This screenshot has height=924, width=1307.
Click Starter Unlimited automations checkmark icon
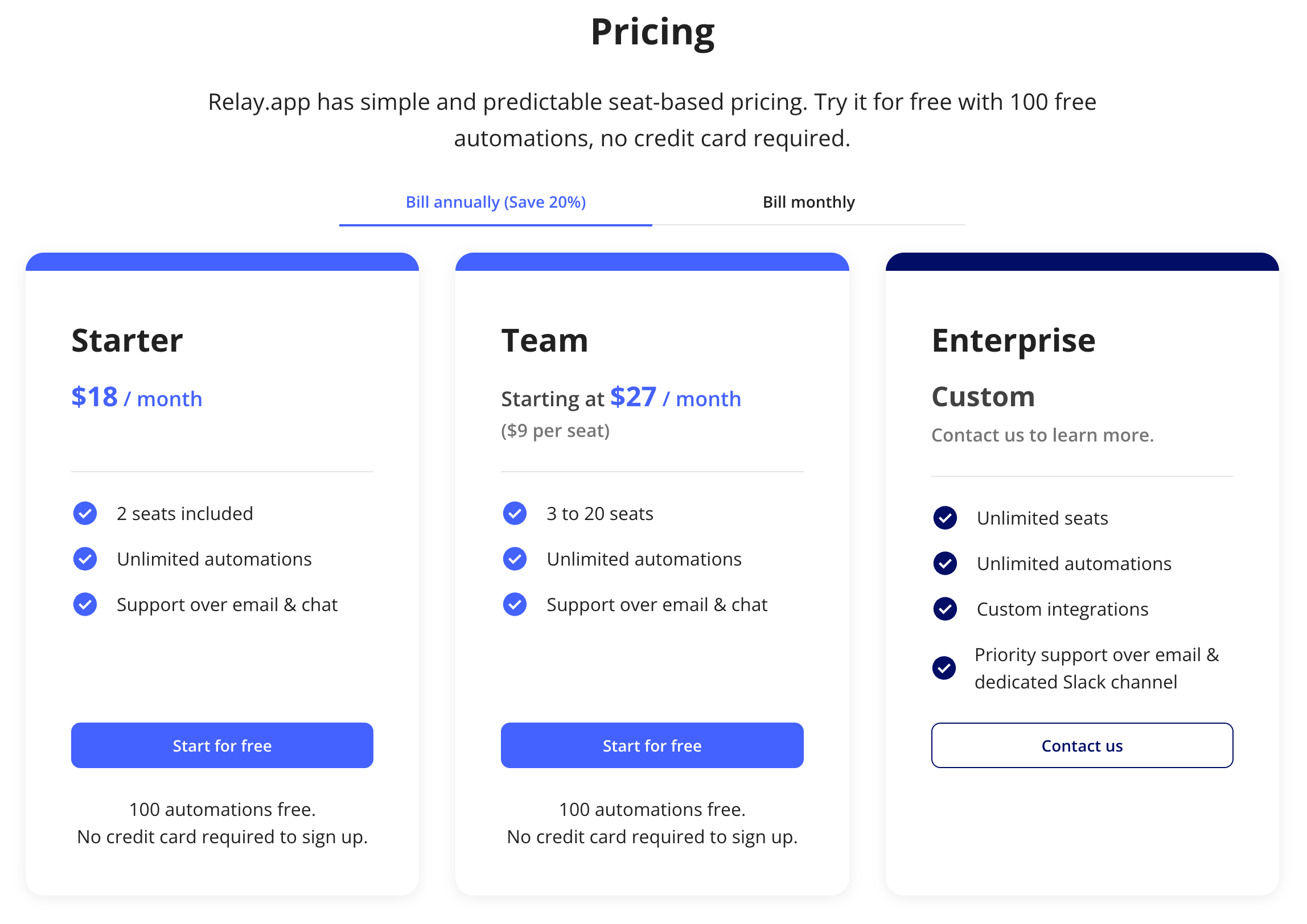85,559
